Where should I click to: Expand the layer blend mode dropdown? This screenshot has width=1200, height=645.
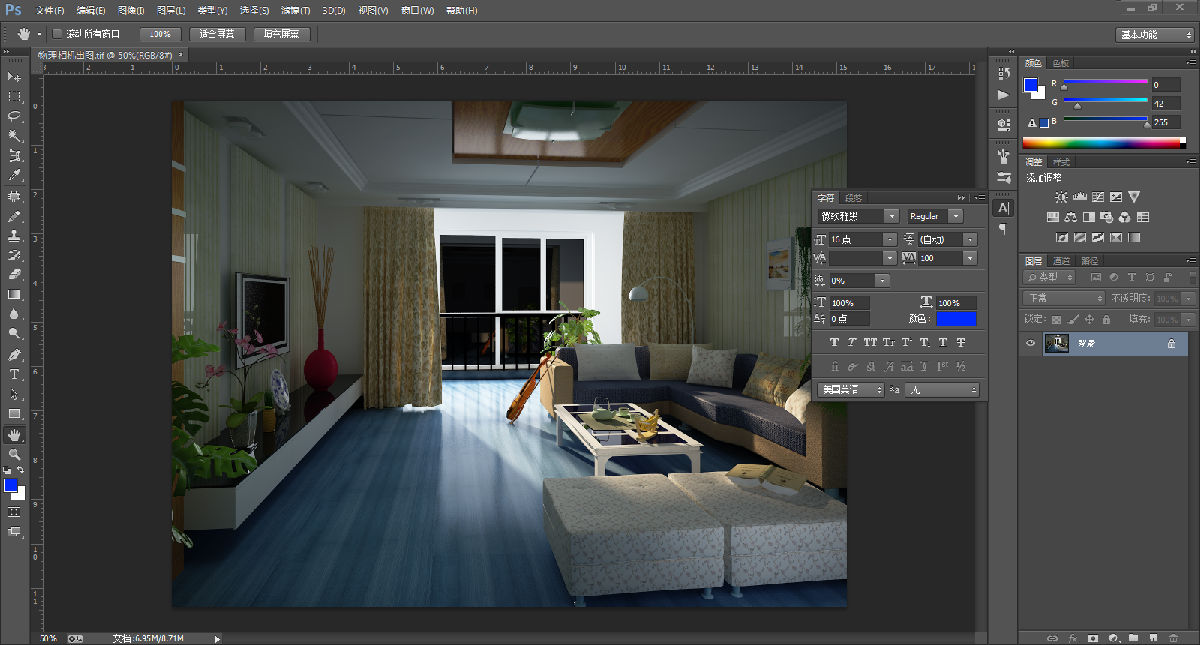1063,298
